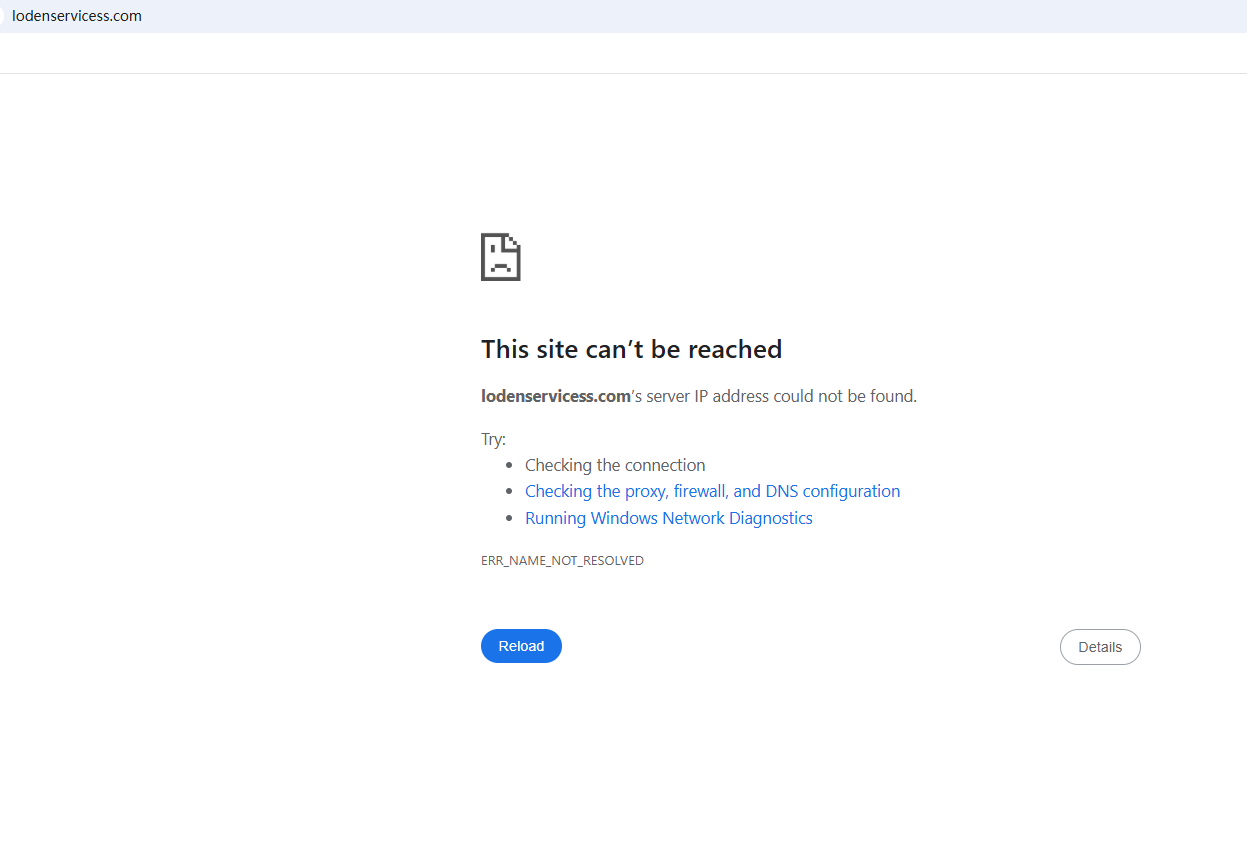Click the 'This site can't be reached' heading
Image resolution: width=1247 pixels, height=849 pixels.
[x=631, y=349]
